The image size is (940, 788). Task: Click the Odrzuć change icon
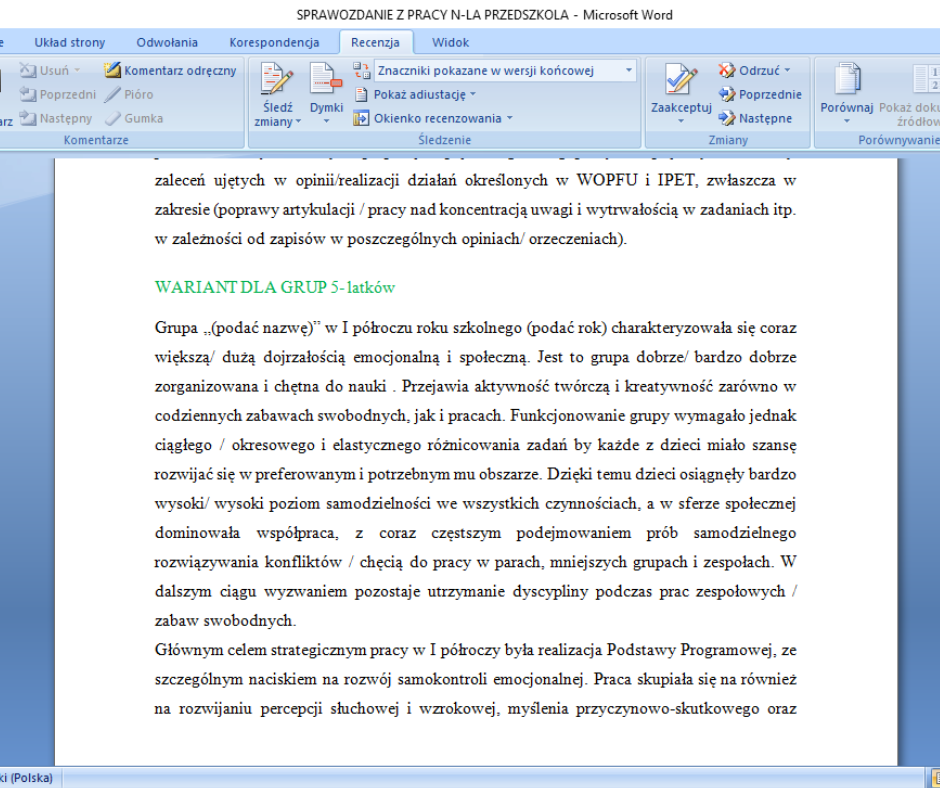pyautogui.click(x=727, y=71)
